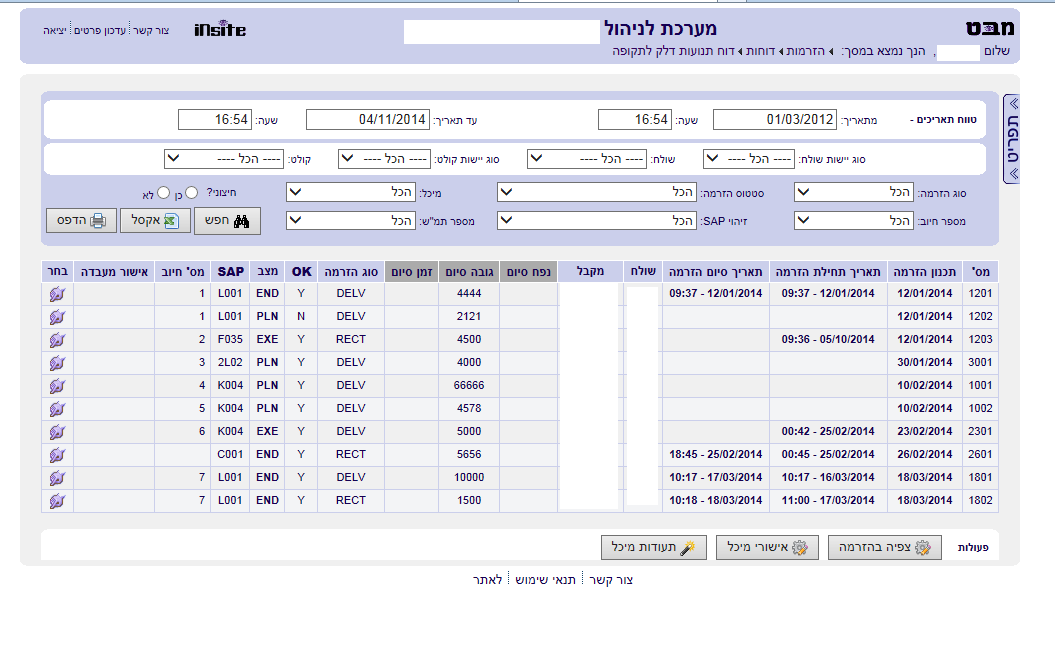Click the חפש search button
1055x656 pixels.
(x=227, y=221)
